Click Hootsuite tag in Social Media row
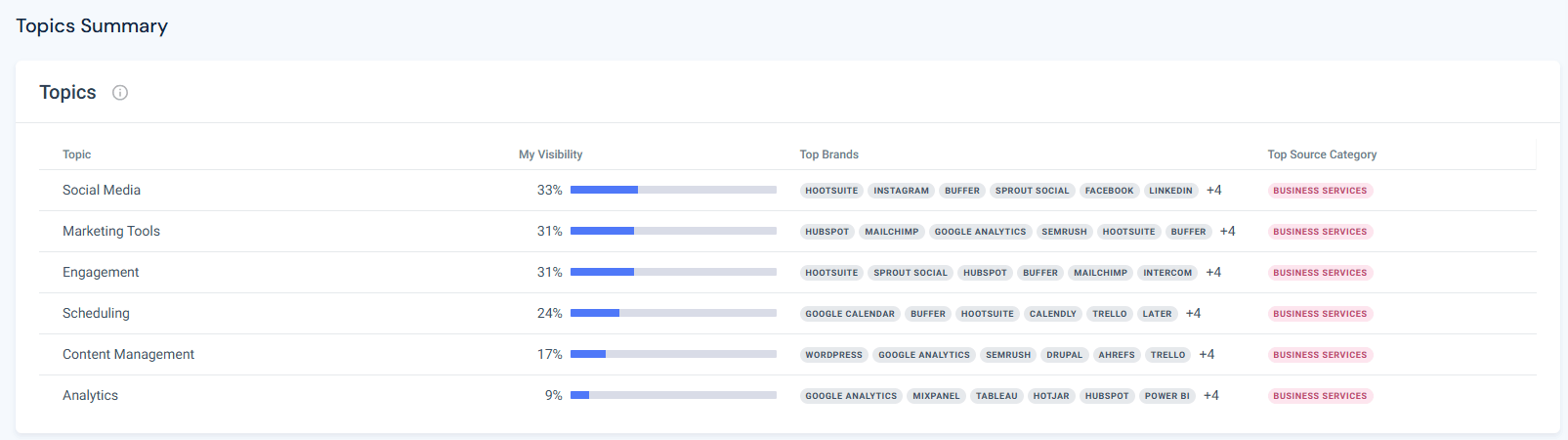The image size is (1568, 440). pos(831,191)
